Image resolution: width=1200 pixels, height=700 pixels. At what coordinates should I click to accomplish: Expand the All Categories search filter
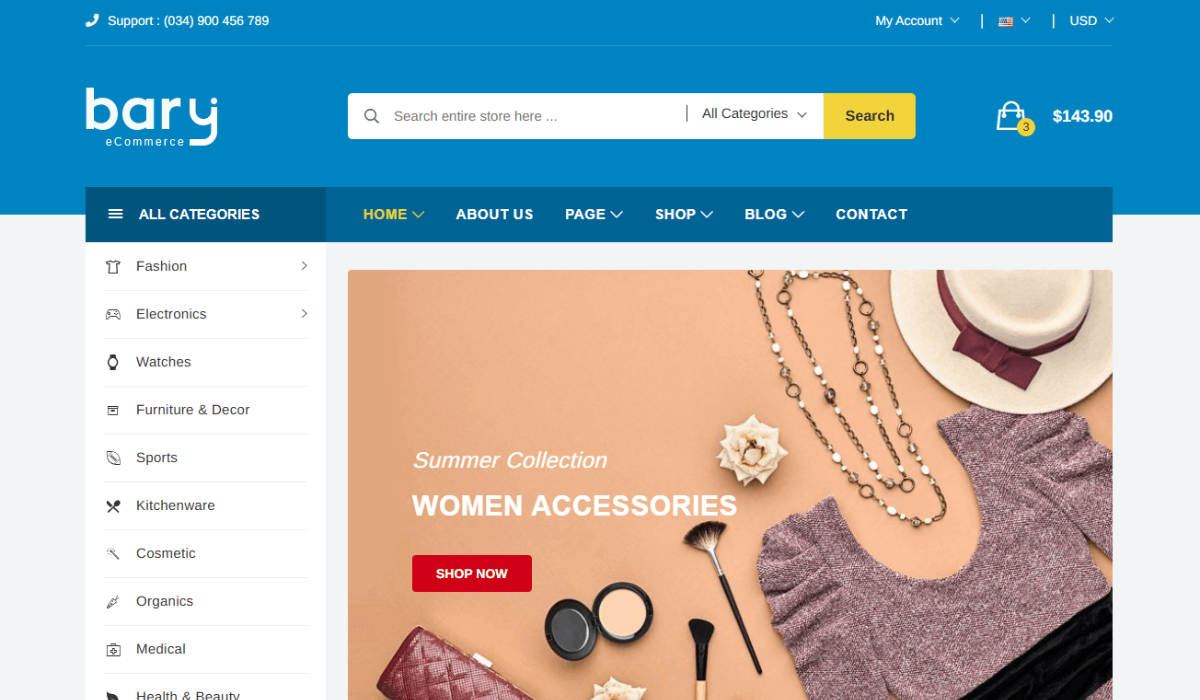[754, 114]
